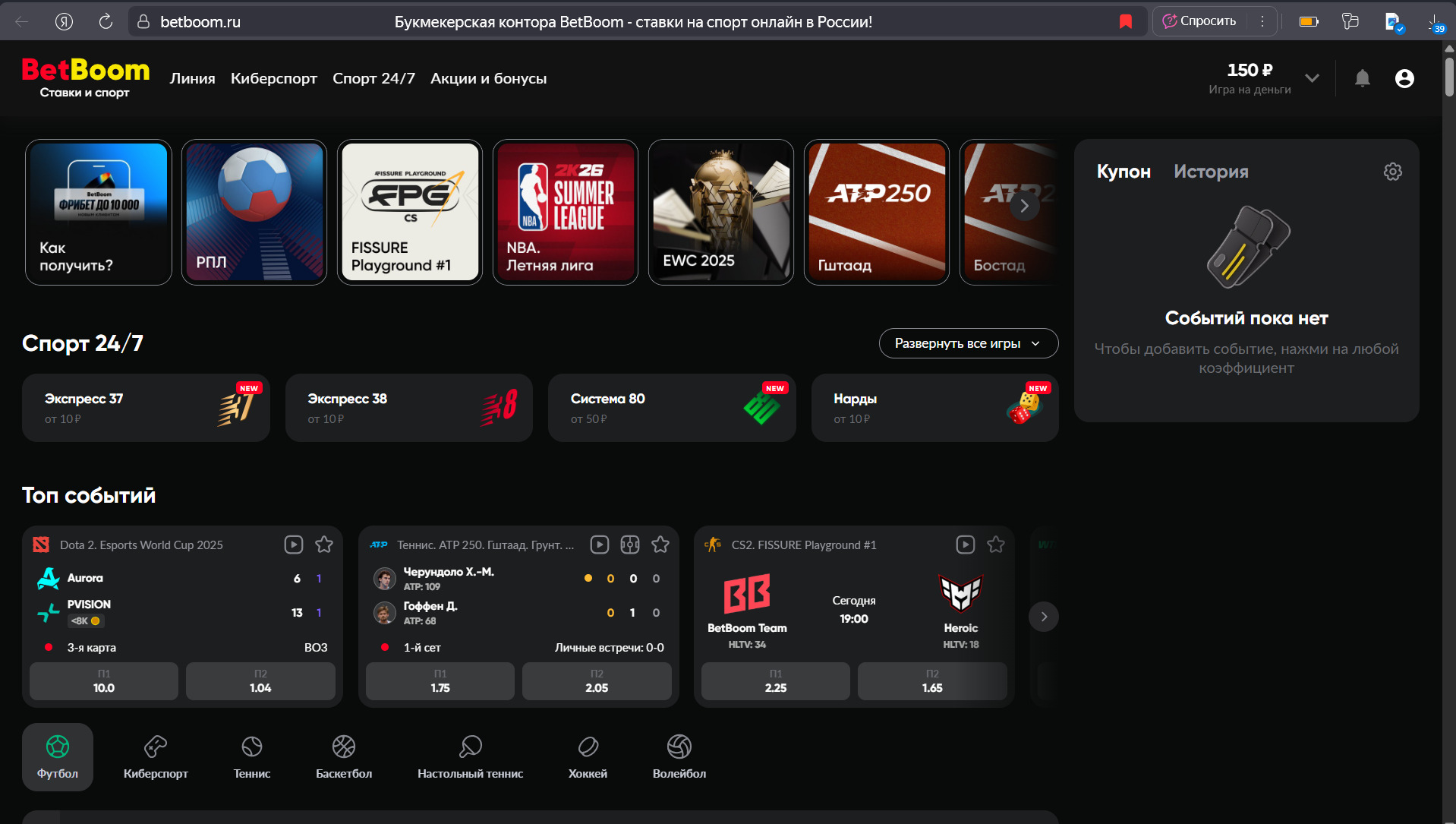Bet on Goffin win at 2.05

[x=597, y=681]
